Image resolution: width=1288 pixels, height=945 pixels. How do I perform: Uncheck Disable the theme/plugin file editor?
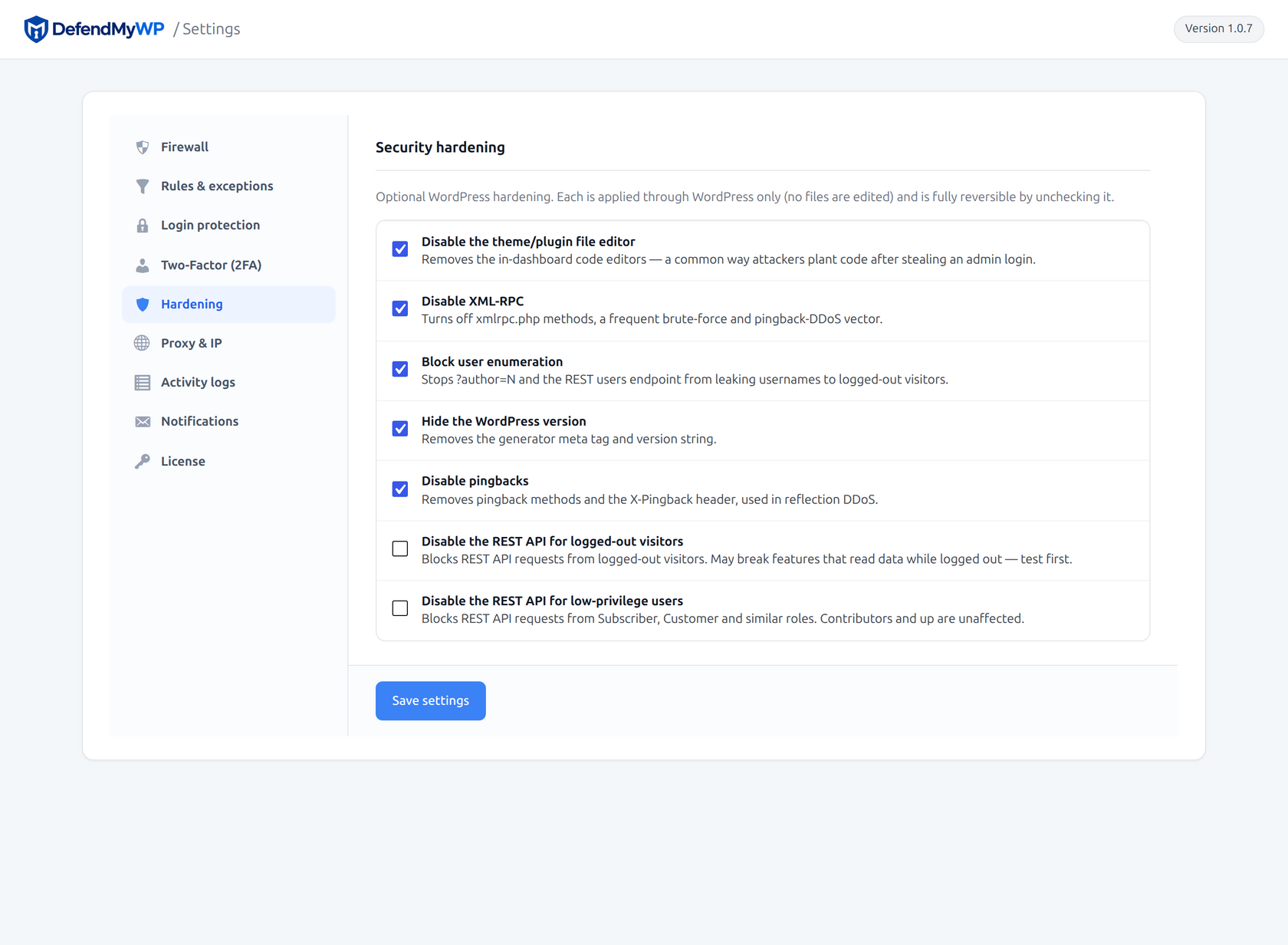pos(400,249)
